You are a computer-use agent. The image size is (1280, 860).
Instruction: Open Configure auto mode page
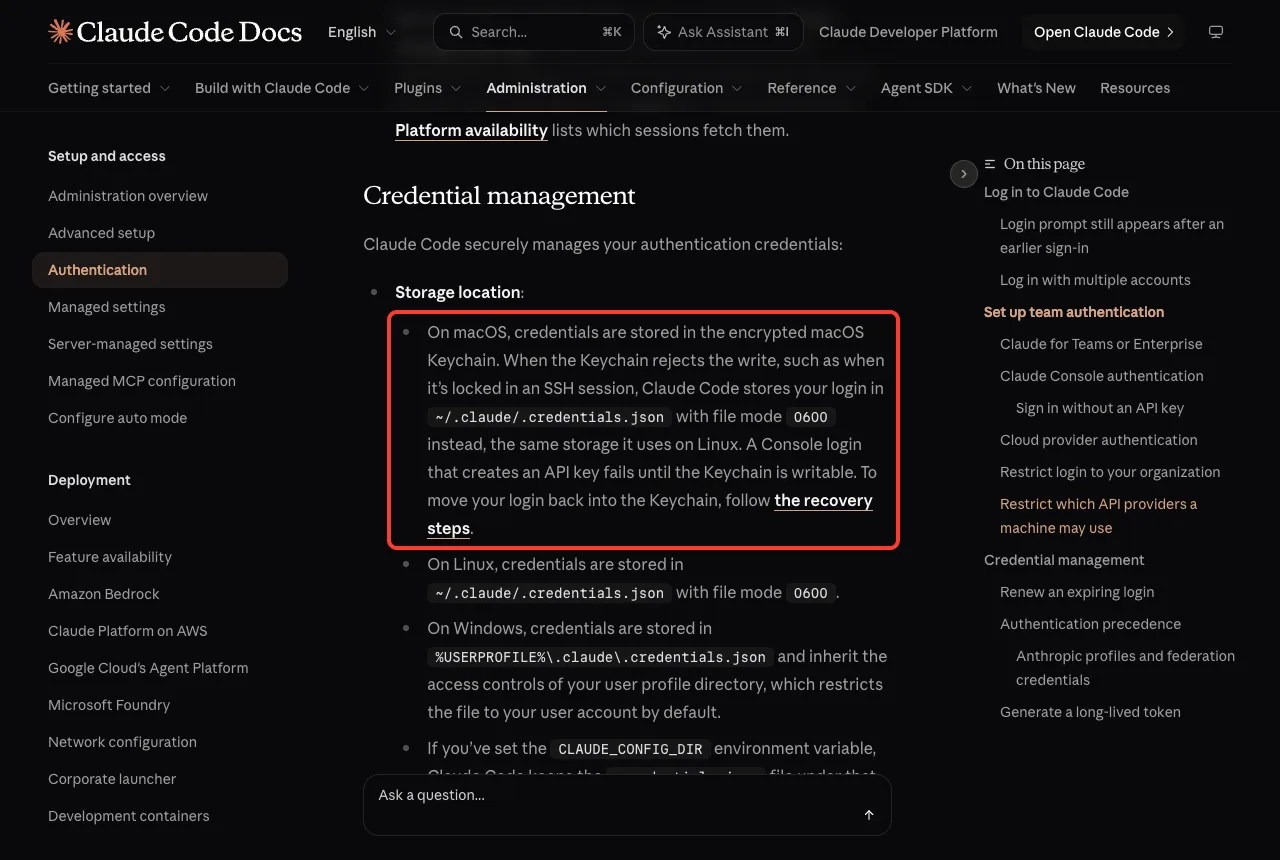click(x=117, y=418)
